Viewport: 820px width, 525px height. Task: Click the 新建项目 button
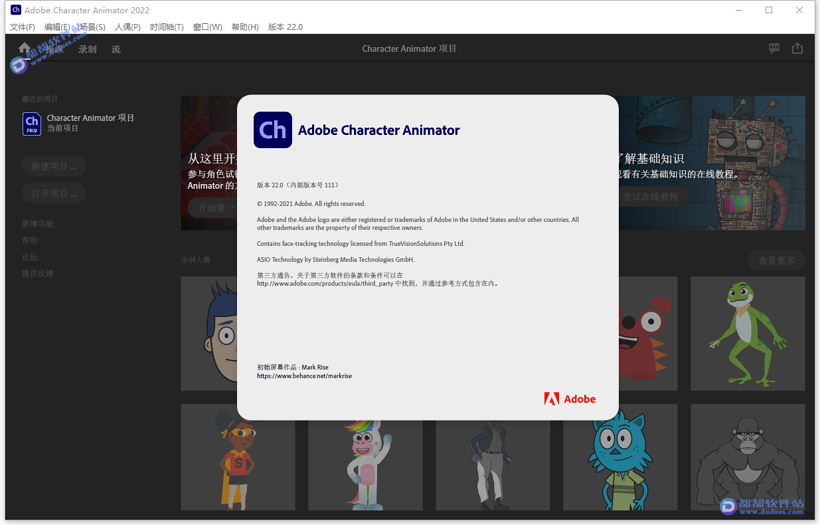point(54,166)
